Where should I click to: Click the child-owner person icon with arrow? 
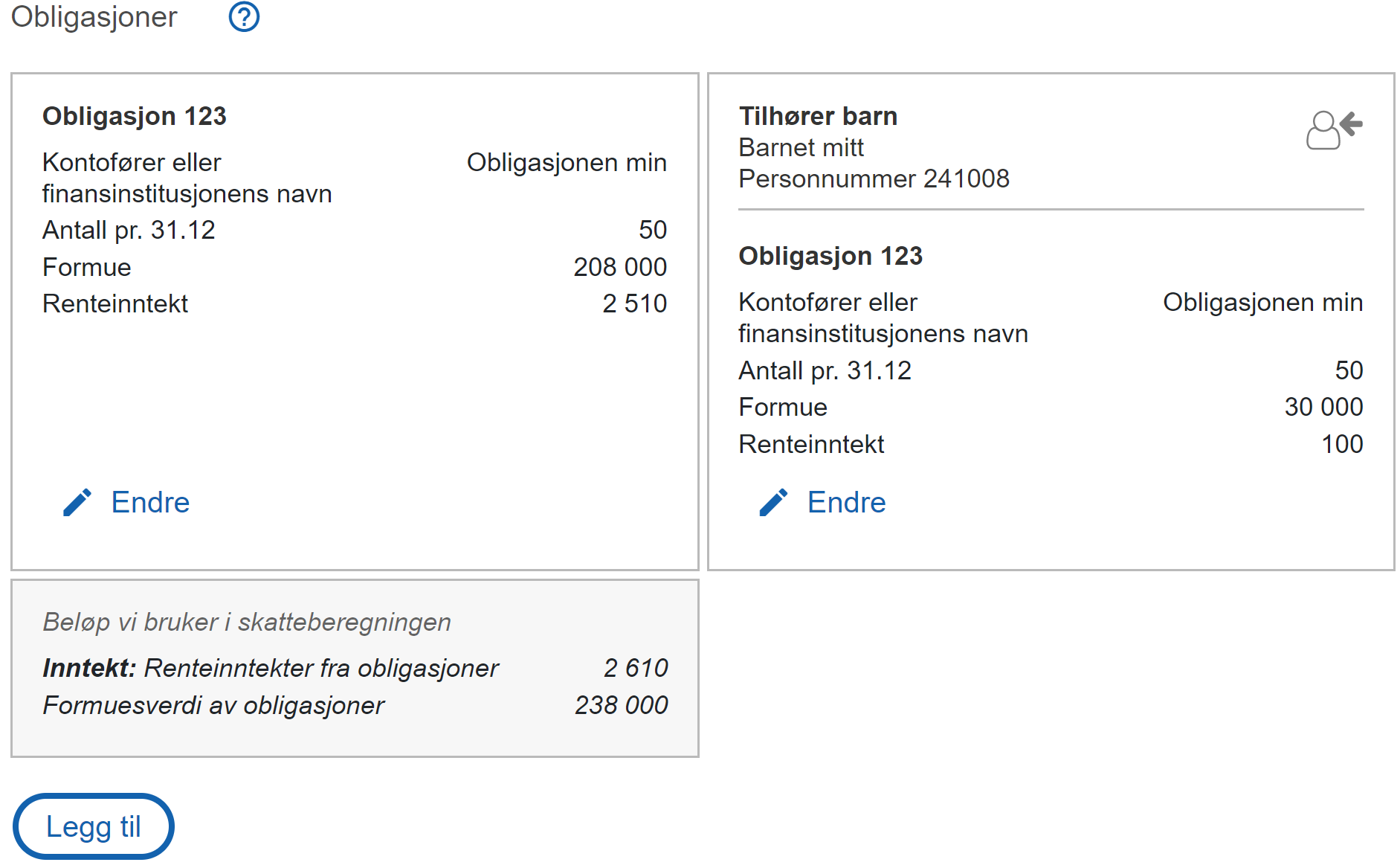point(1335,130)
